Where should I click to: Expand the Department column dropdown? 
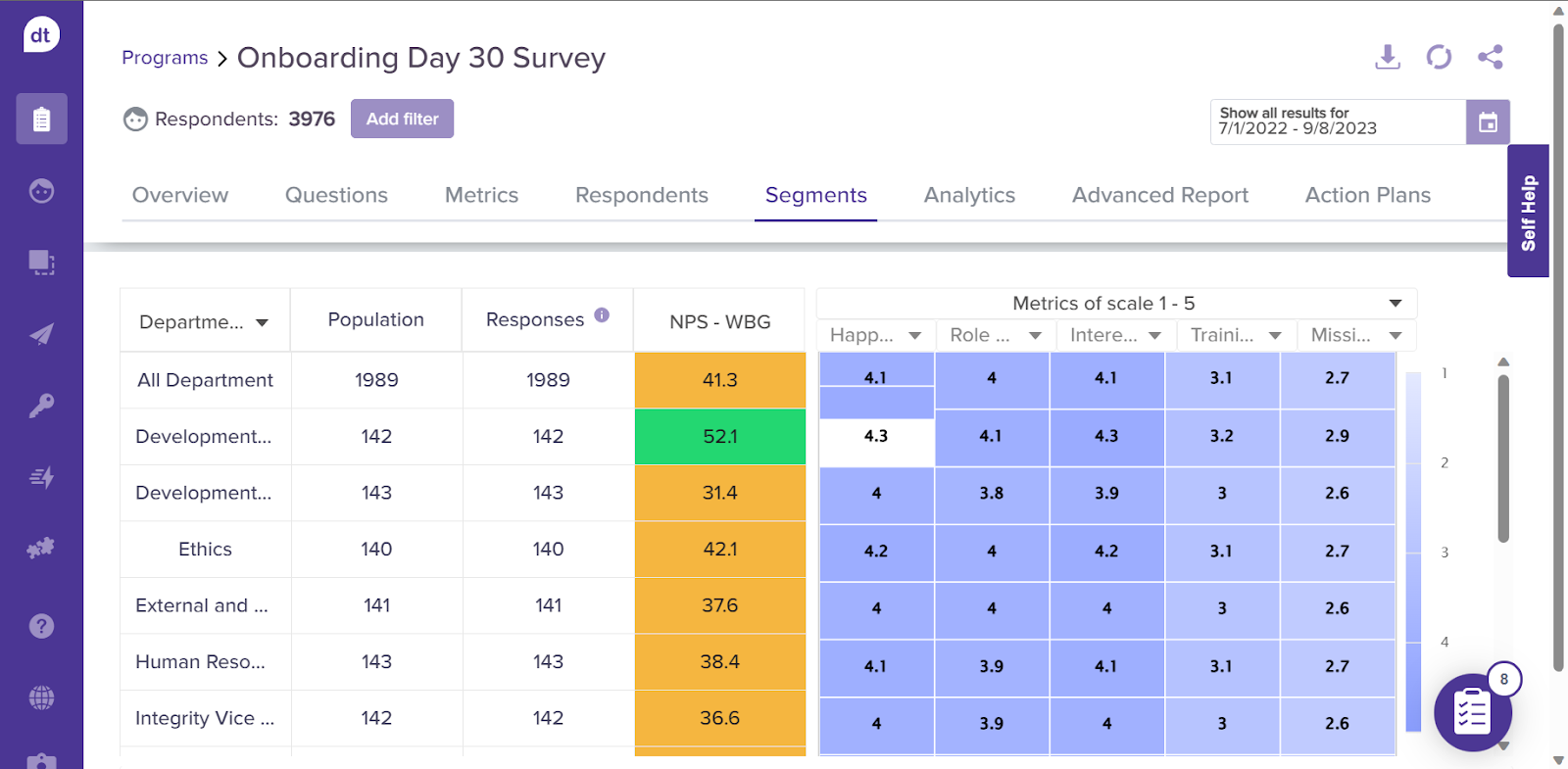pyautogui.click(x=262, y=323)
